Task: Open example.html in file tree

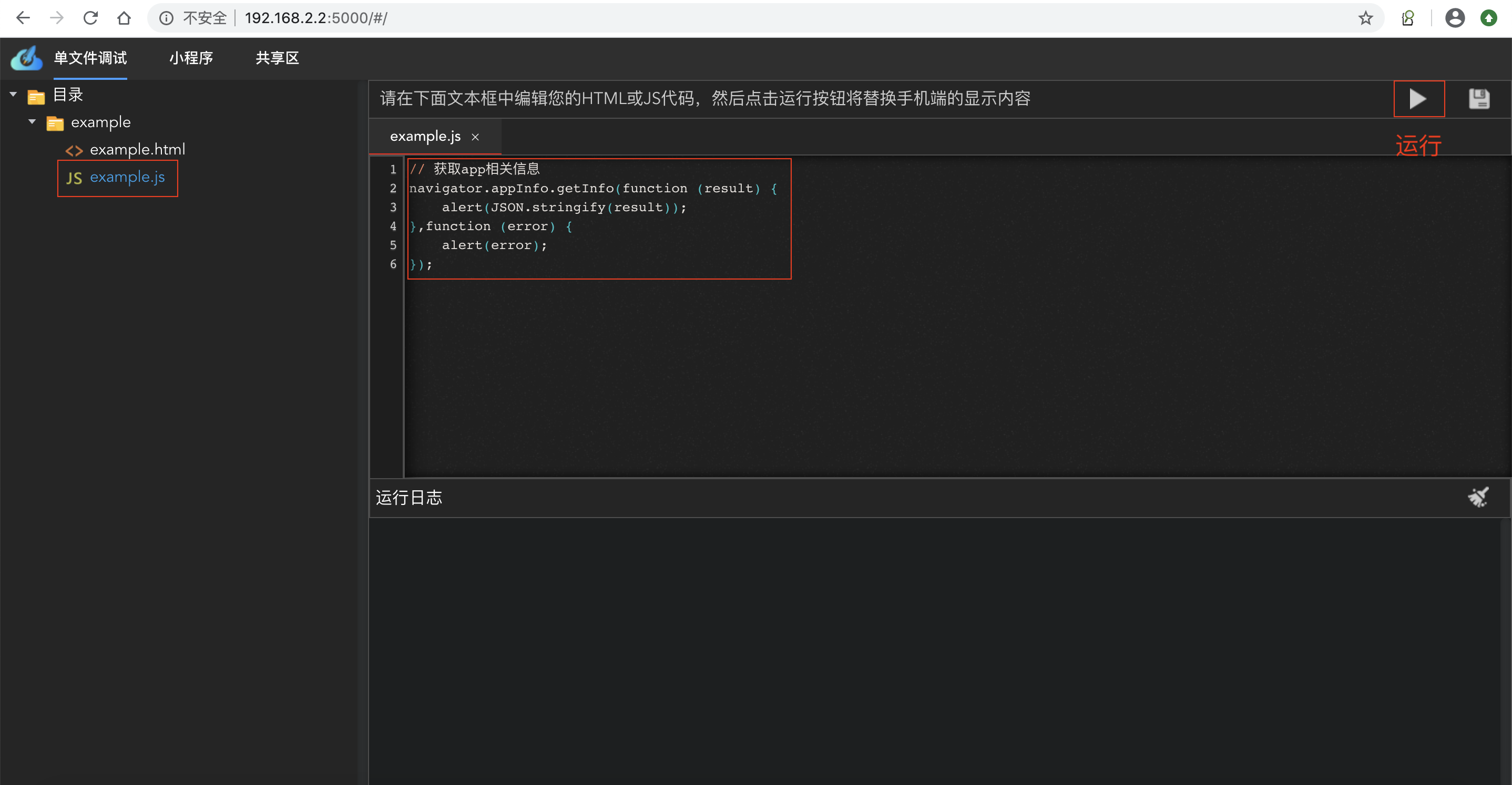Action: pyautogui.click(x=137, y=150)
